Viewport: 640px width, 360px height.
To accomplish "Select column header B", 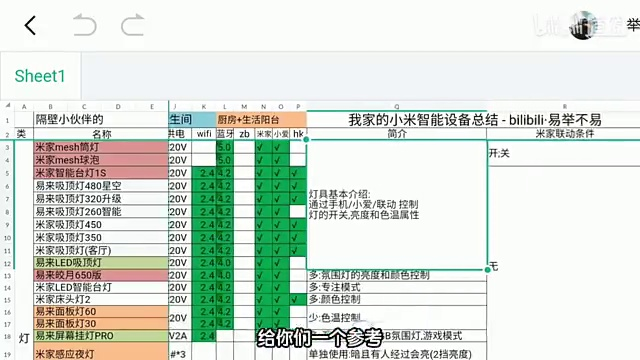I will point(51,107).
